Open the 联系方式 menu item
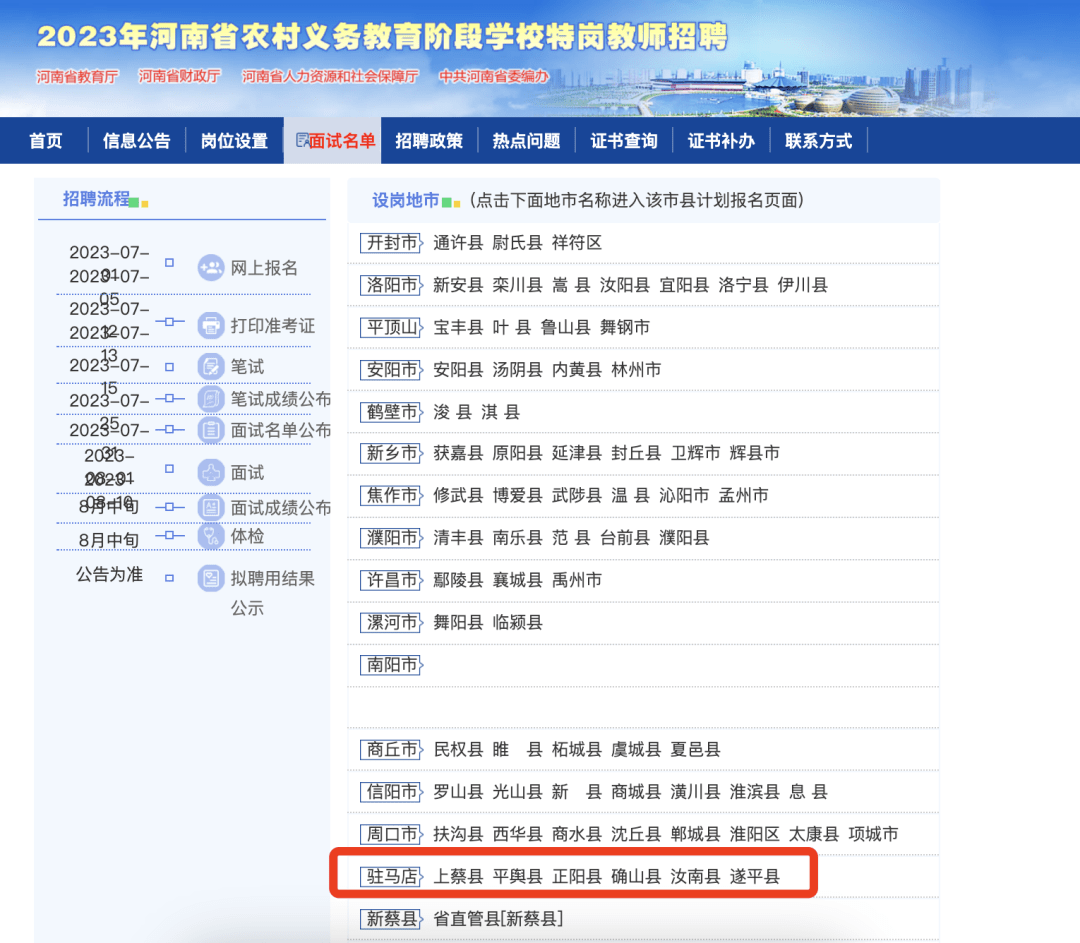 coord(818,141)
